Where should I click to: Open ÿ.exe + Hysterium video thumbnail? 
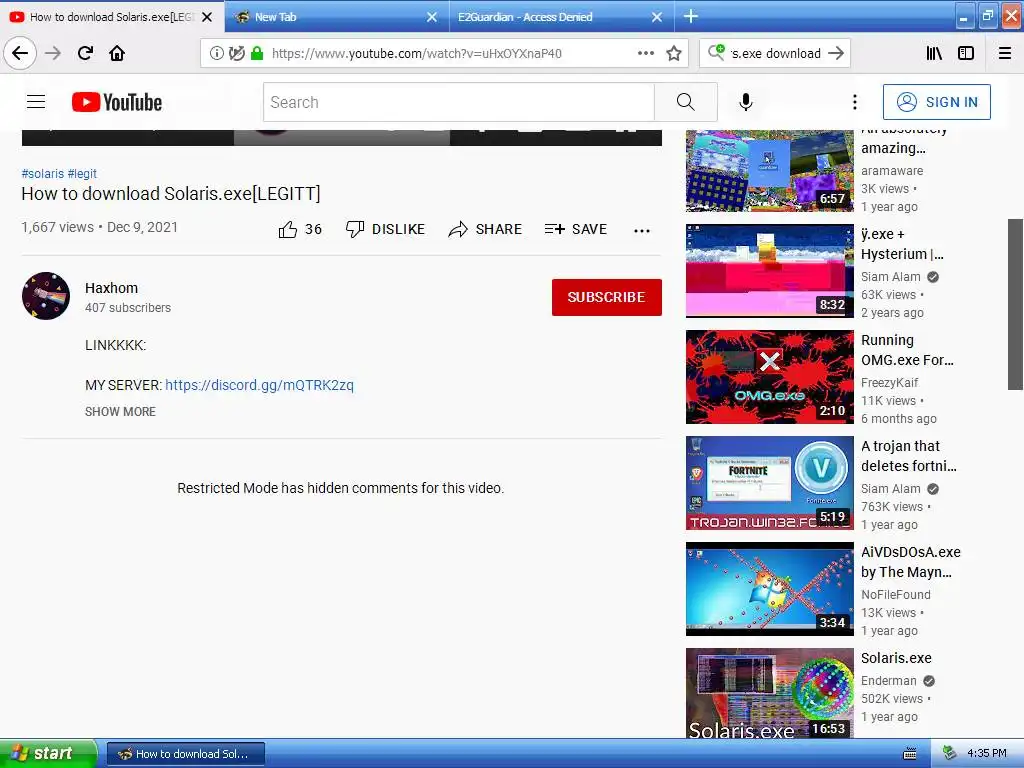769,270
